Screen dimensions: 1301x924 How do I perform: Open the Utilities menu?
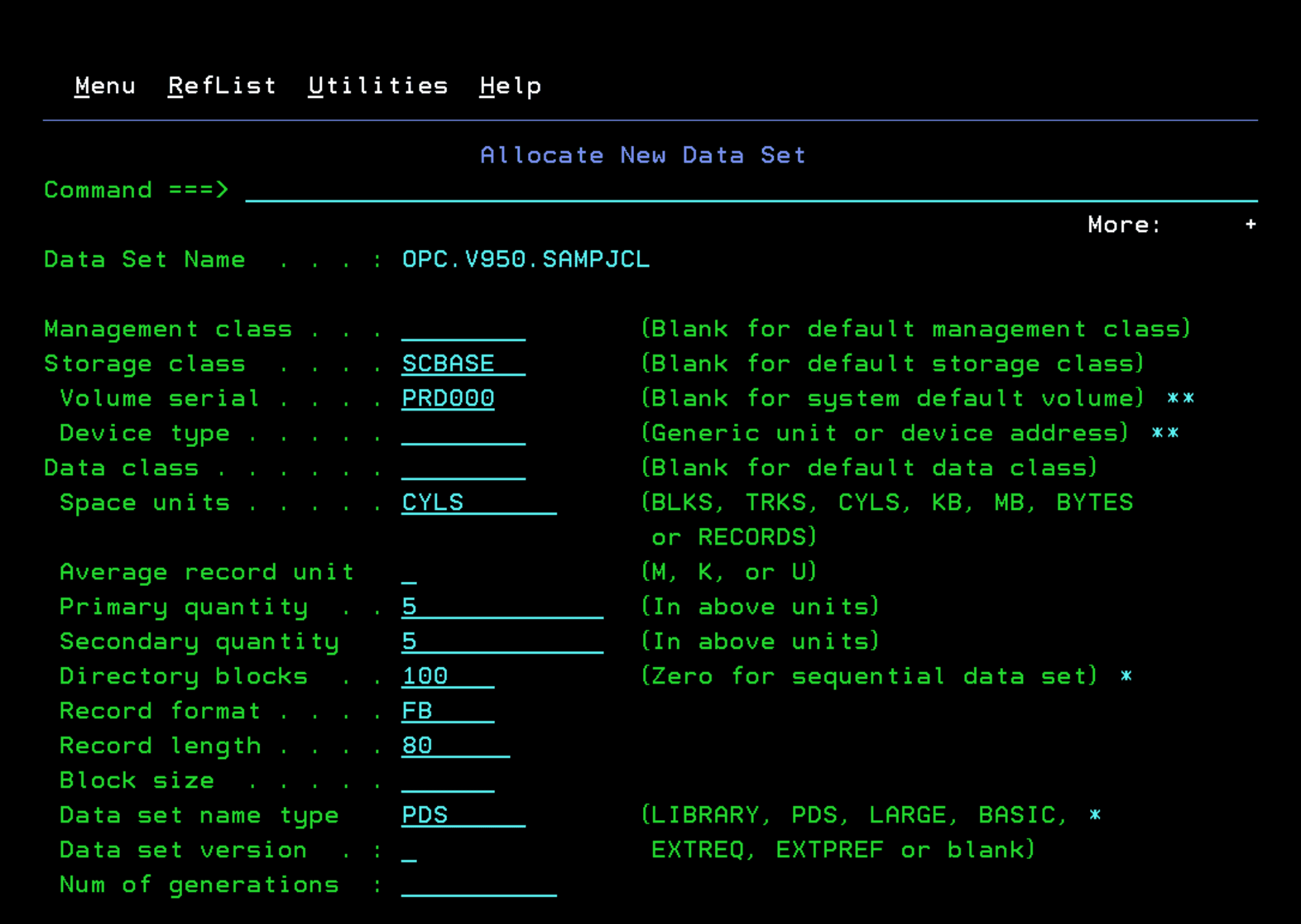[x=377, y=85]
